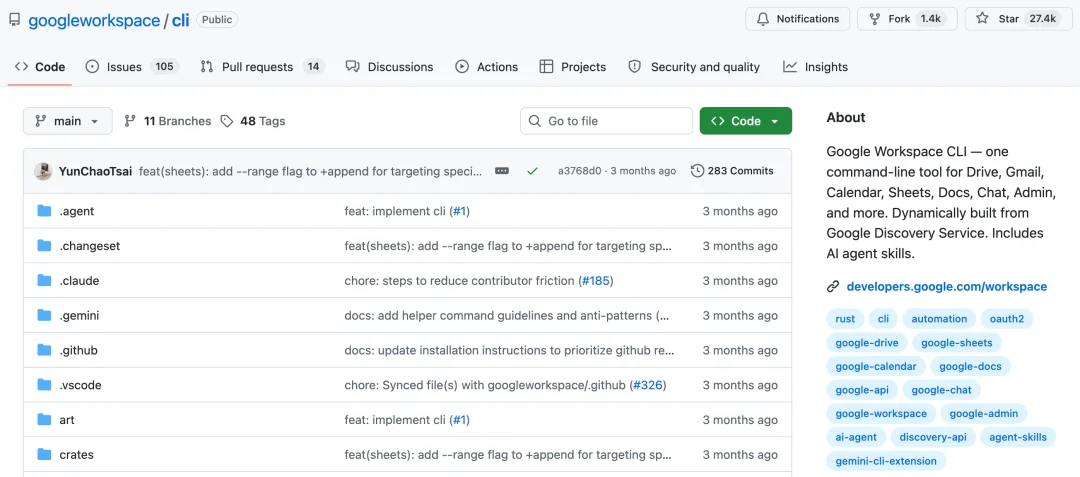Screen dimensions: 1080x477
Task: Open the crates folder
Action: click(x=76, y=454)
